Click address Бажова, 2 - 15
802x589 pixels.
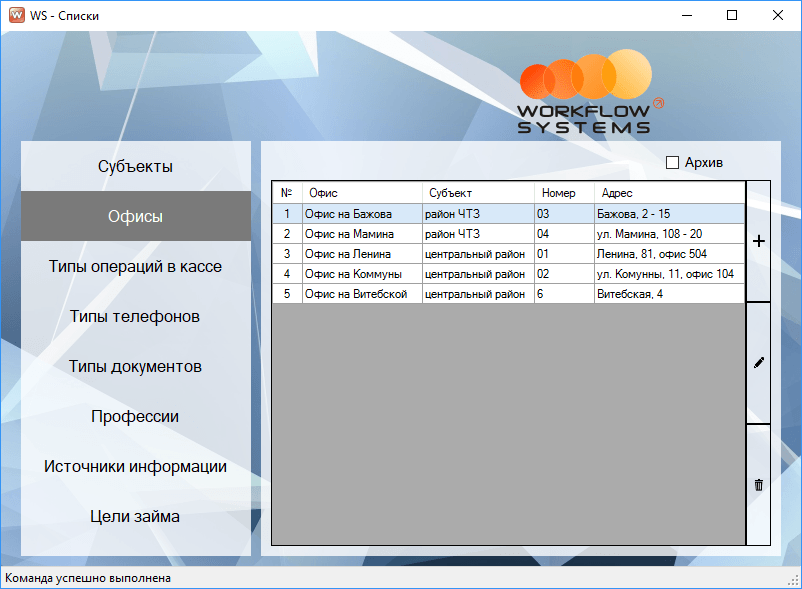[670, 214]
